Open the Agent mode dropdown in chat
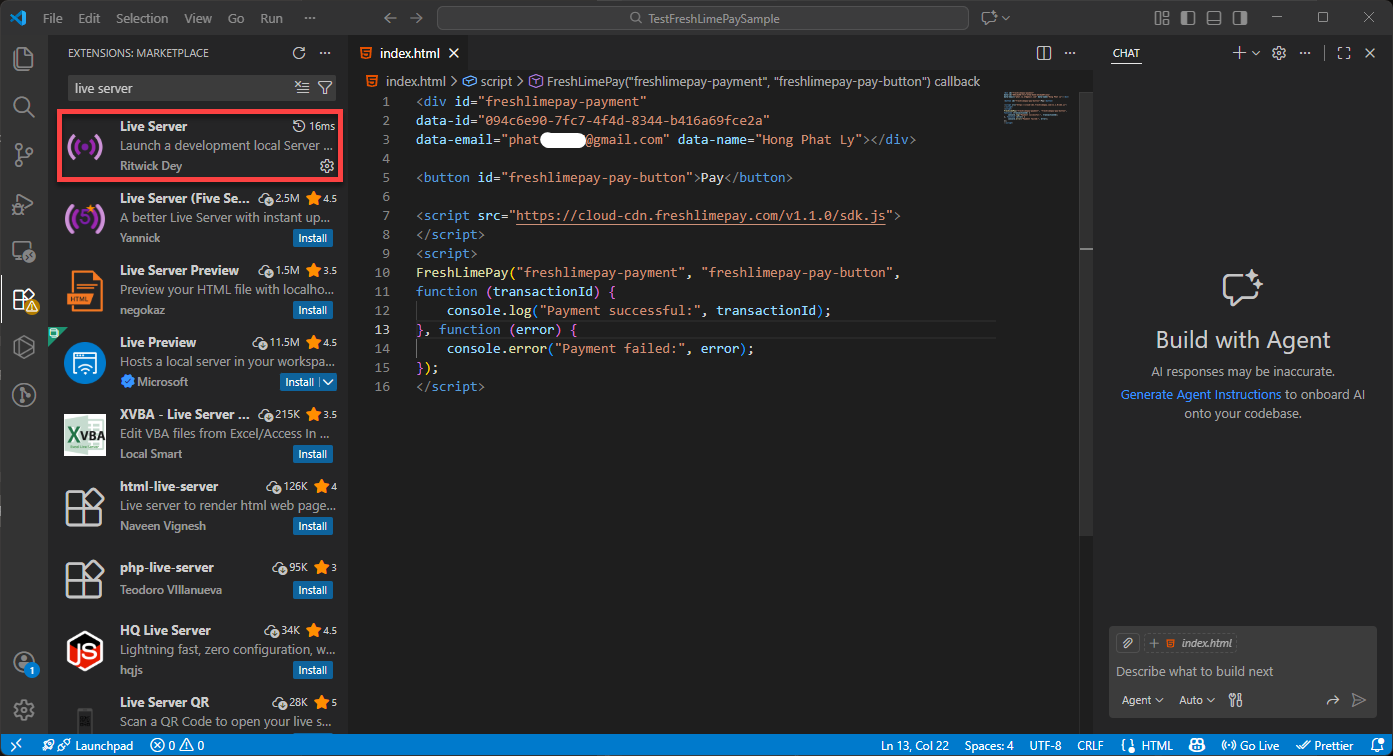This screenshot has width=1393, height=756. click(x=1142, y=700)
